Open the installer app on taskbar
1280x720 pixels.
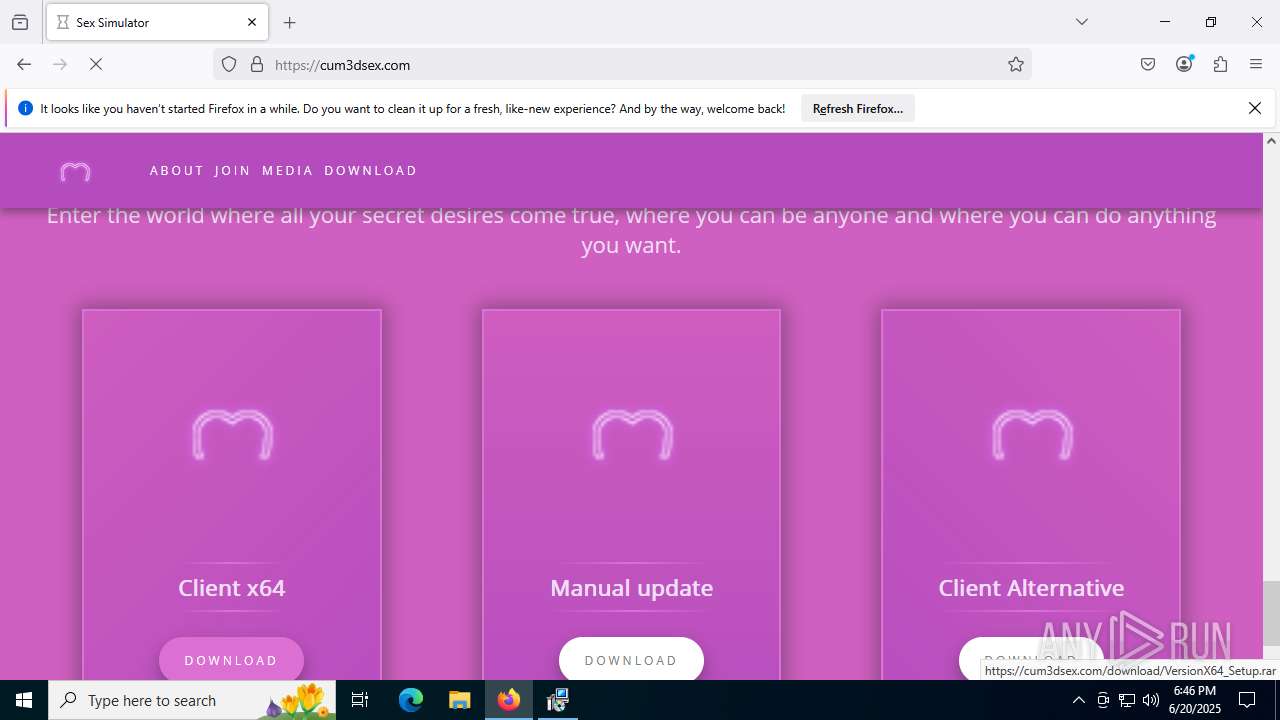click(x=558, y=700)
